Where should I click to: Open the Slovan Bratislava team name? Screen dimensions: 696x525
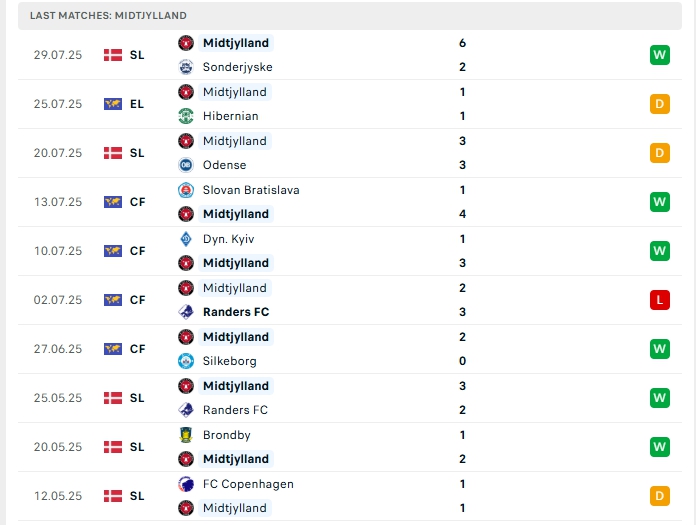click(x=251, y=190)
